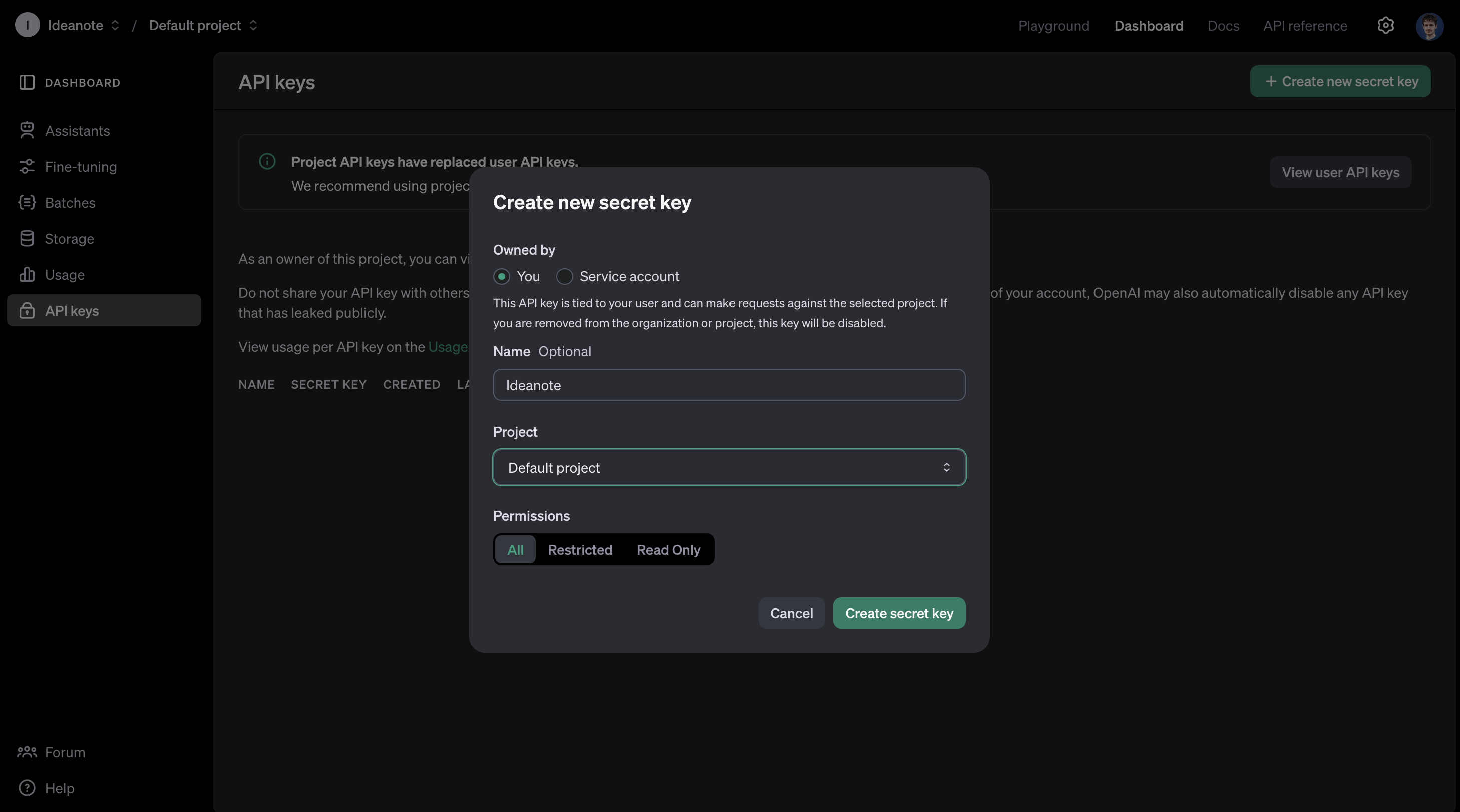Open the Storage section
1460x812 pixels.
click(x=69, y=239)
